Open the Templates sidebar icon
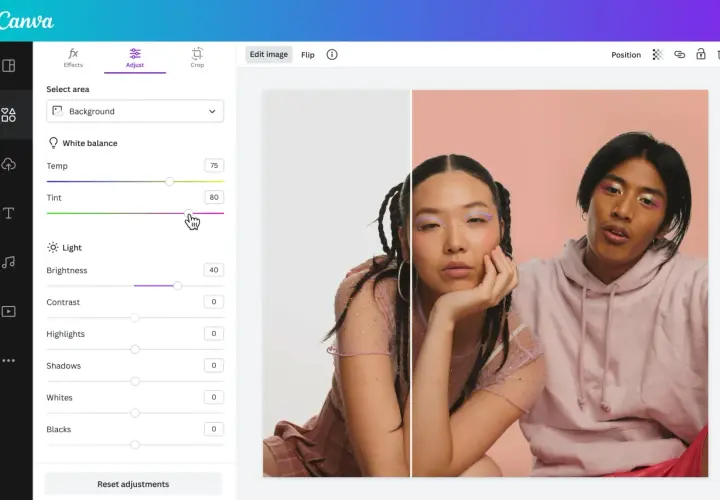This screenshot has width=720, height=500. (8, 66)
